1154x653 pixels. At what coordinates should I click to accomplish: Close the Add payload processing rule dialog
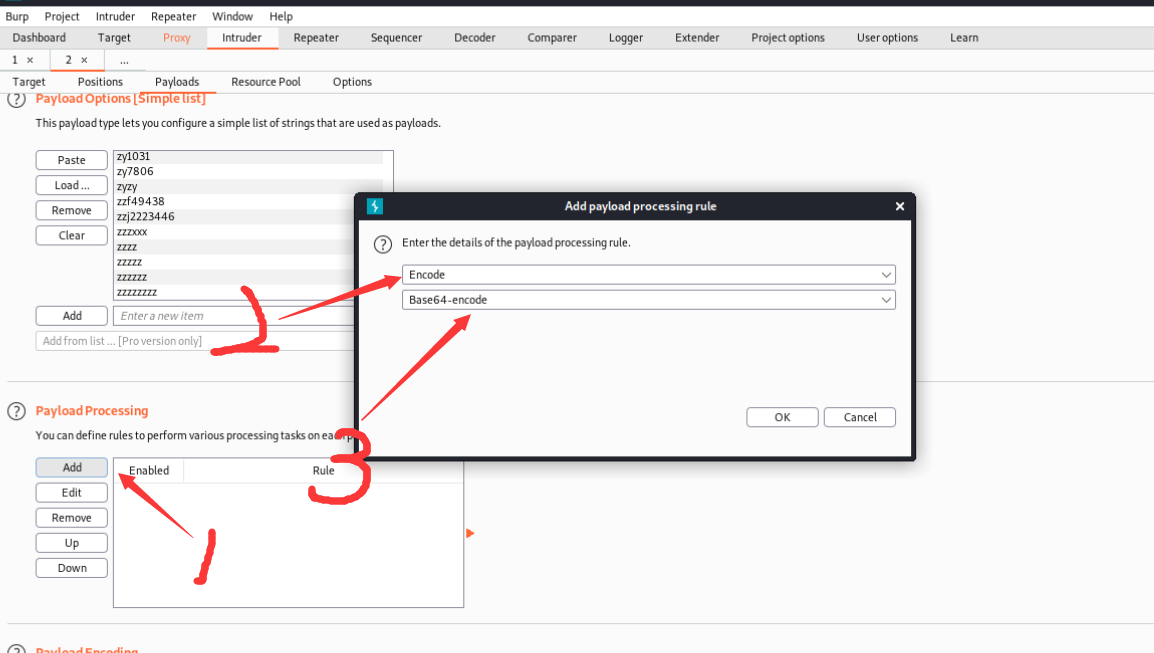(x=899, y=206)
